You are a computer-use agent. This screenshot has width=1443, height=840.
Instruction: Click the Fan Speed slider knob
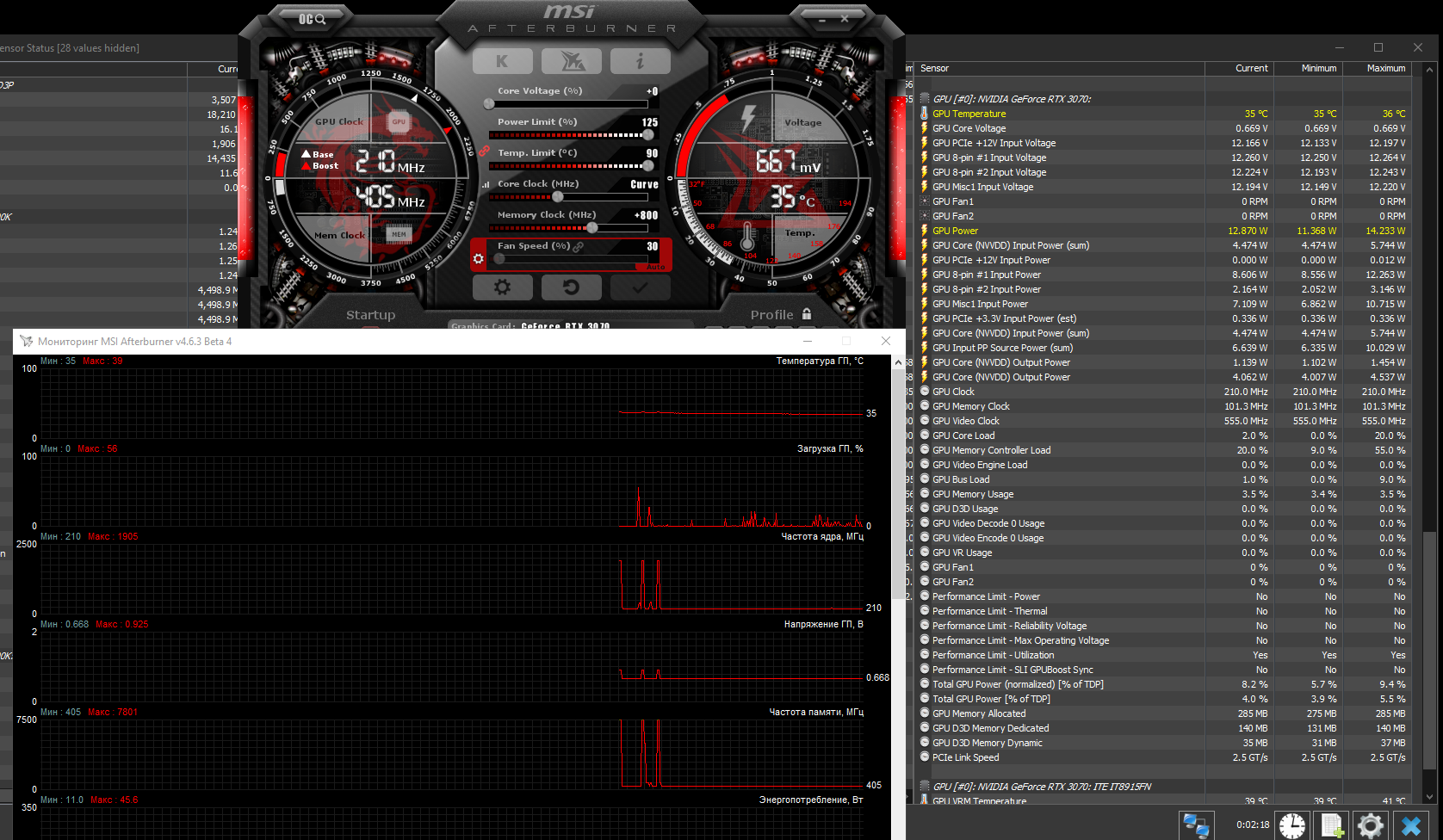coord(499,259)
